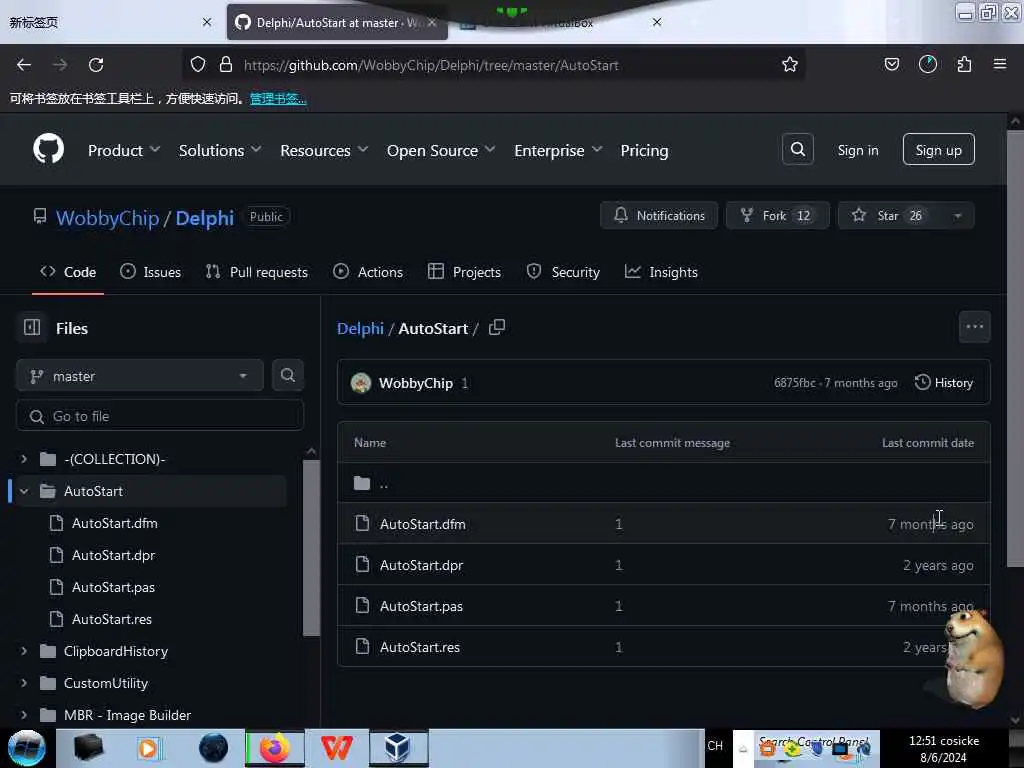Click the browser back arrow

click(24, 65)
